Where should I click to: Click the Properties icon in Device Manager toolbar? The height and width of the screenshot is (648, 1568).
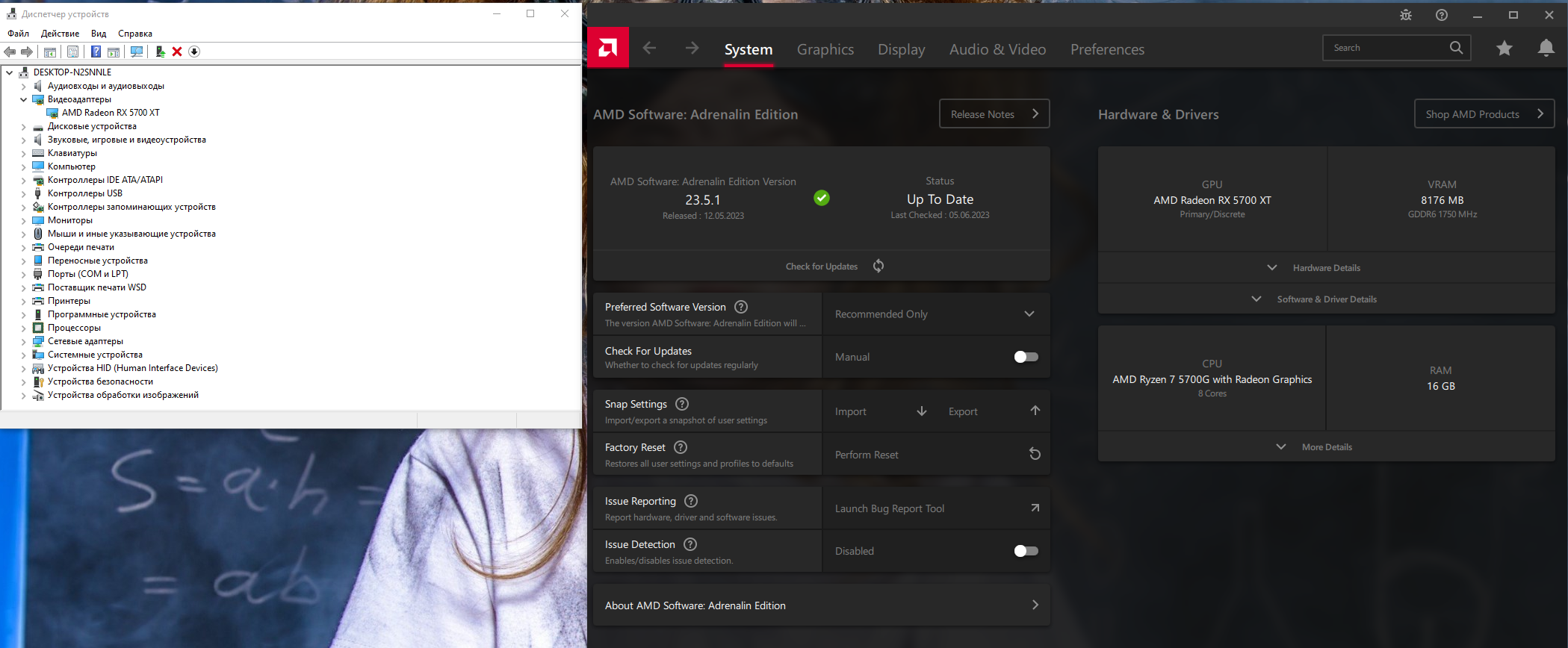click(x=72, y=52)
